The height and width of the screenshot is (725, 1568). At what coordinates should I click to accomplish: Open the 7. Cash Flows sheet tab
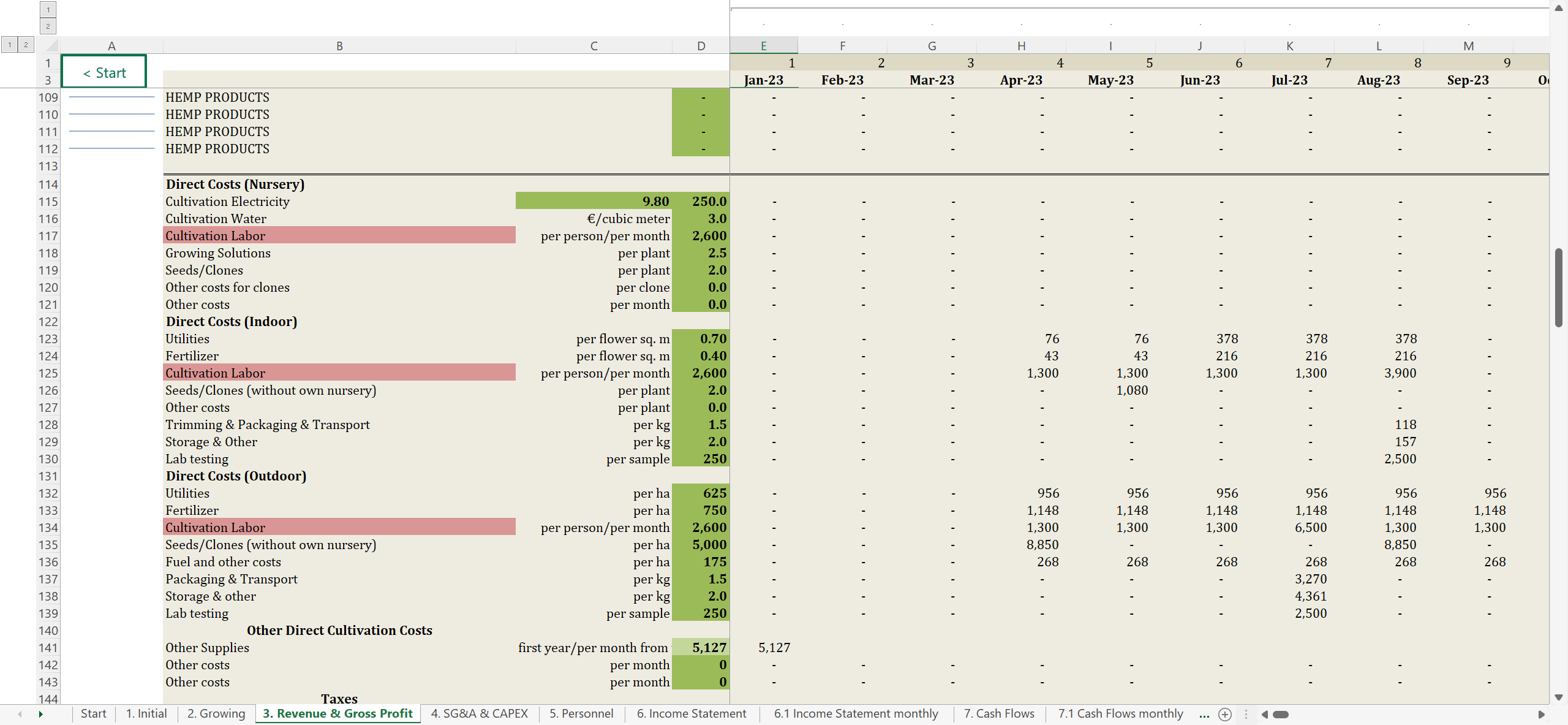pos(998,713)
